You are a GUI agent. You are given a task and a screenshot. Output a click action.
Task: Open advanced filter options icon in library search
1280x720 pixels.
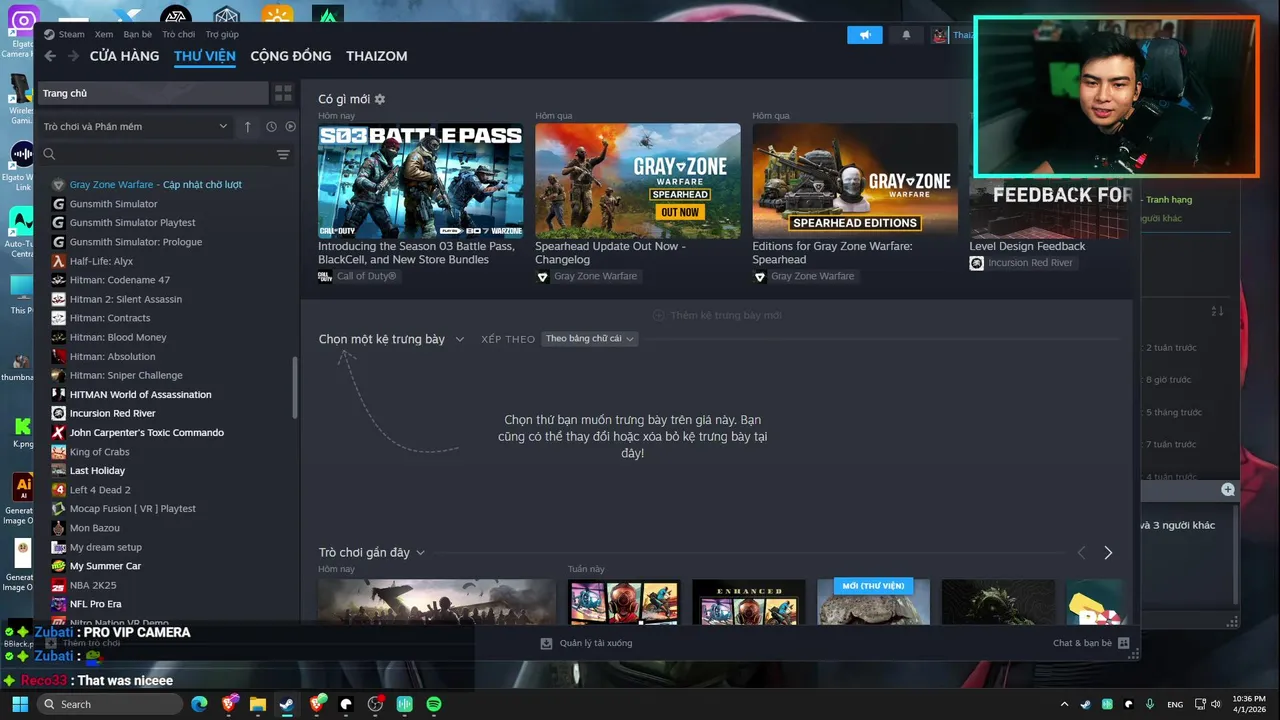pos(283,155)
